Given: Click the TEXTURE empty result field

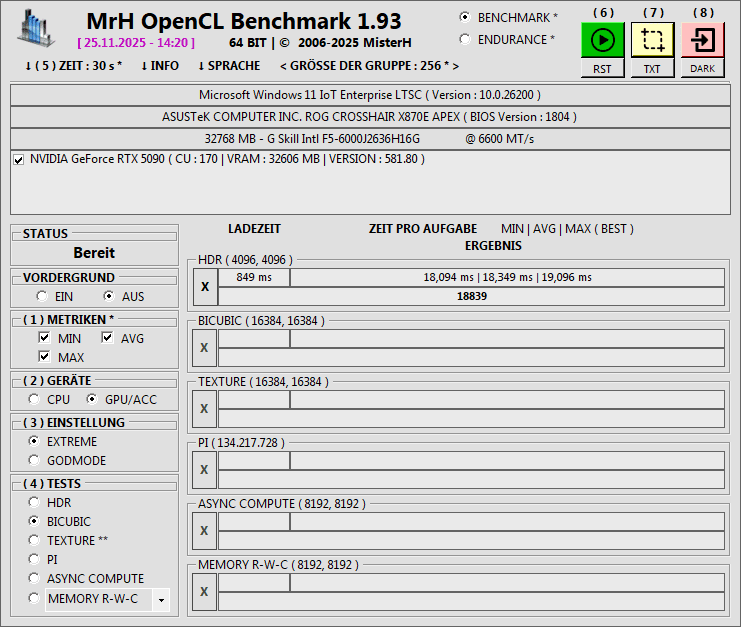Looking at the screenshot, I should tap(471, 418).
